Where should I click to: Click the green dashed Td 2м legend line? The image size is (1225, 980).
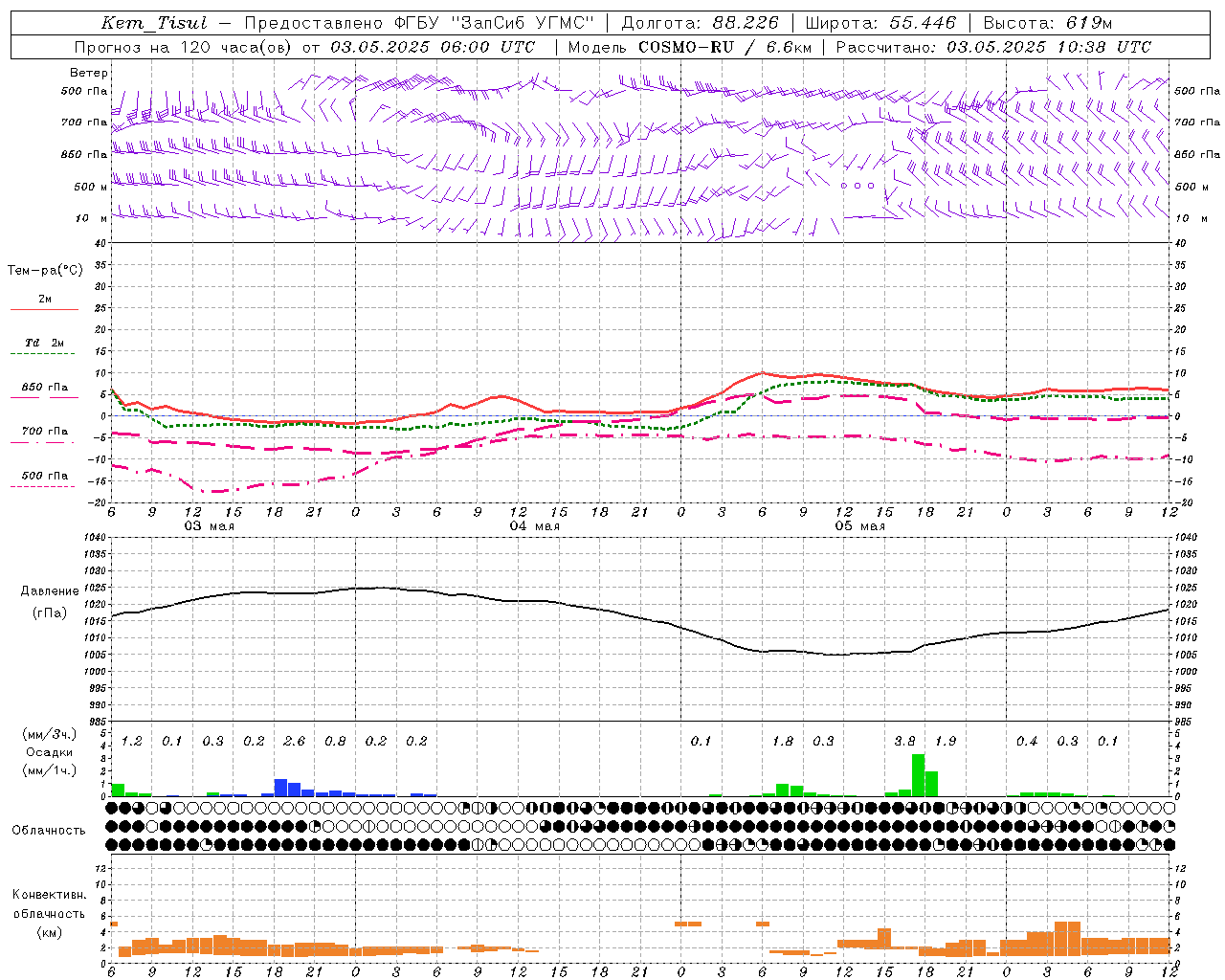44,353
